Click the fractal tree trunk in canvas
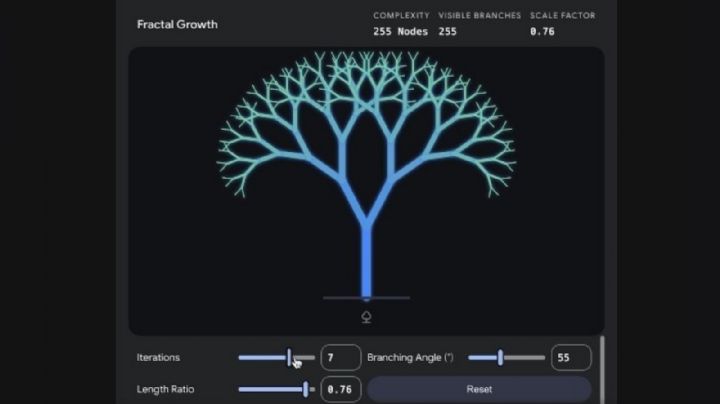Viewport: 720px width, 404px height. click(366, 260)
